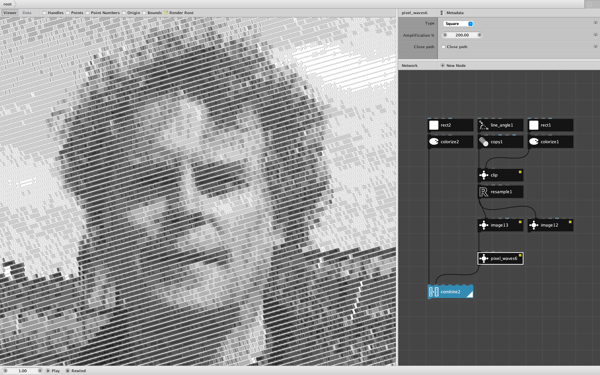Switch to the Viewer tab

coord(10,13)
